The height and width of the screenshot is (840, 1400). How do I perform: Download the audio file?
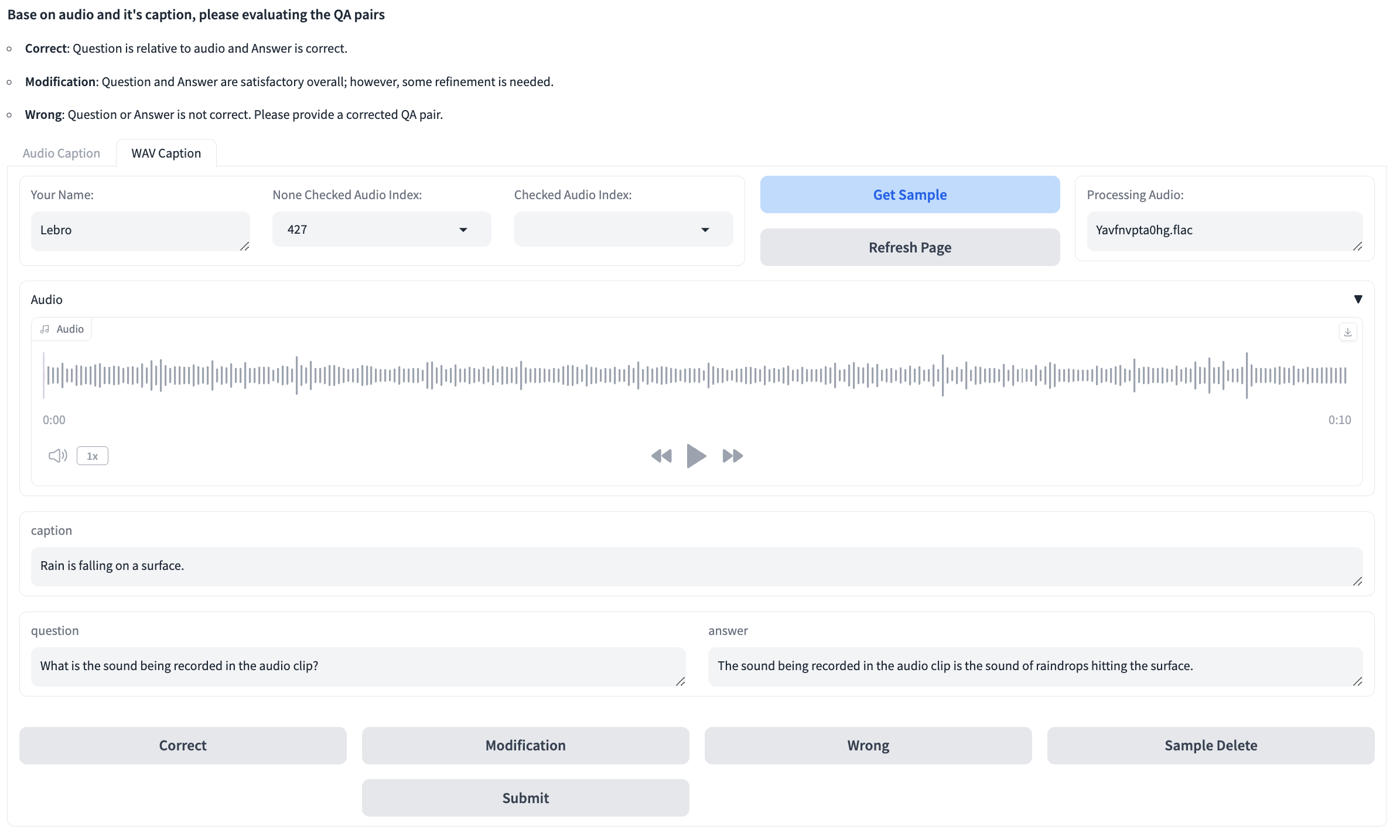click(1347, 332)
